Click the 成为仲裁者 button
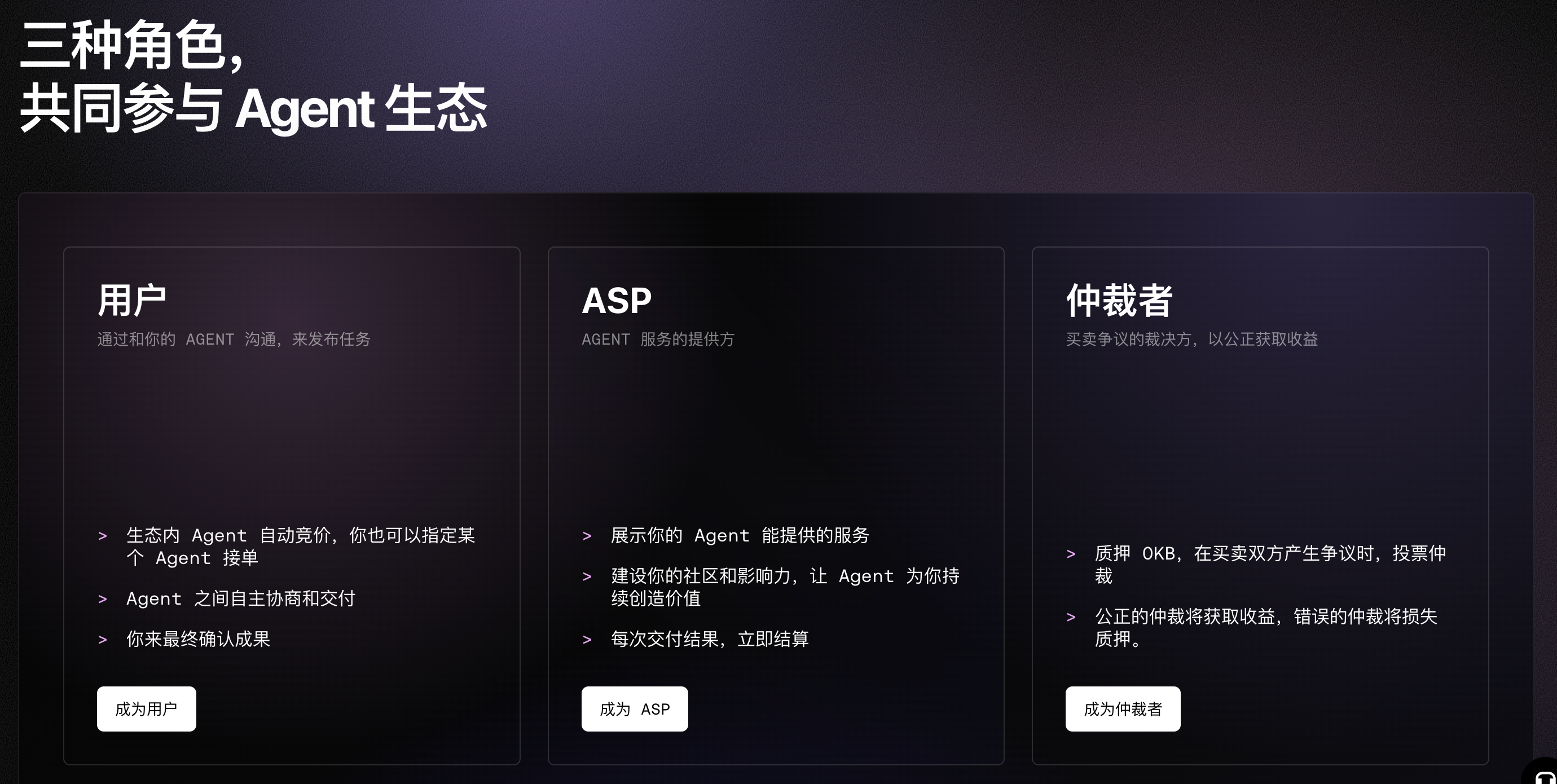 [x=1123, y=708]
